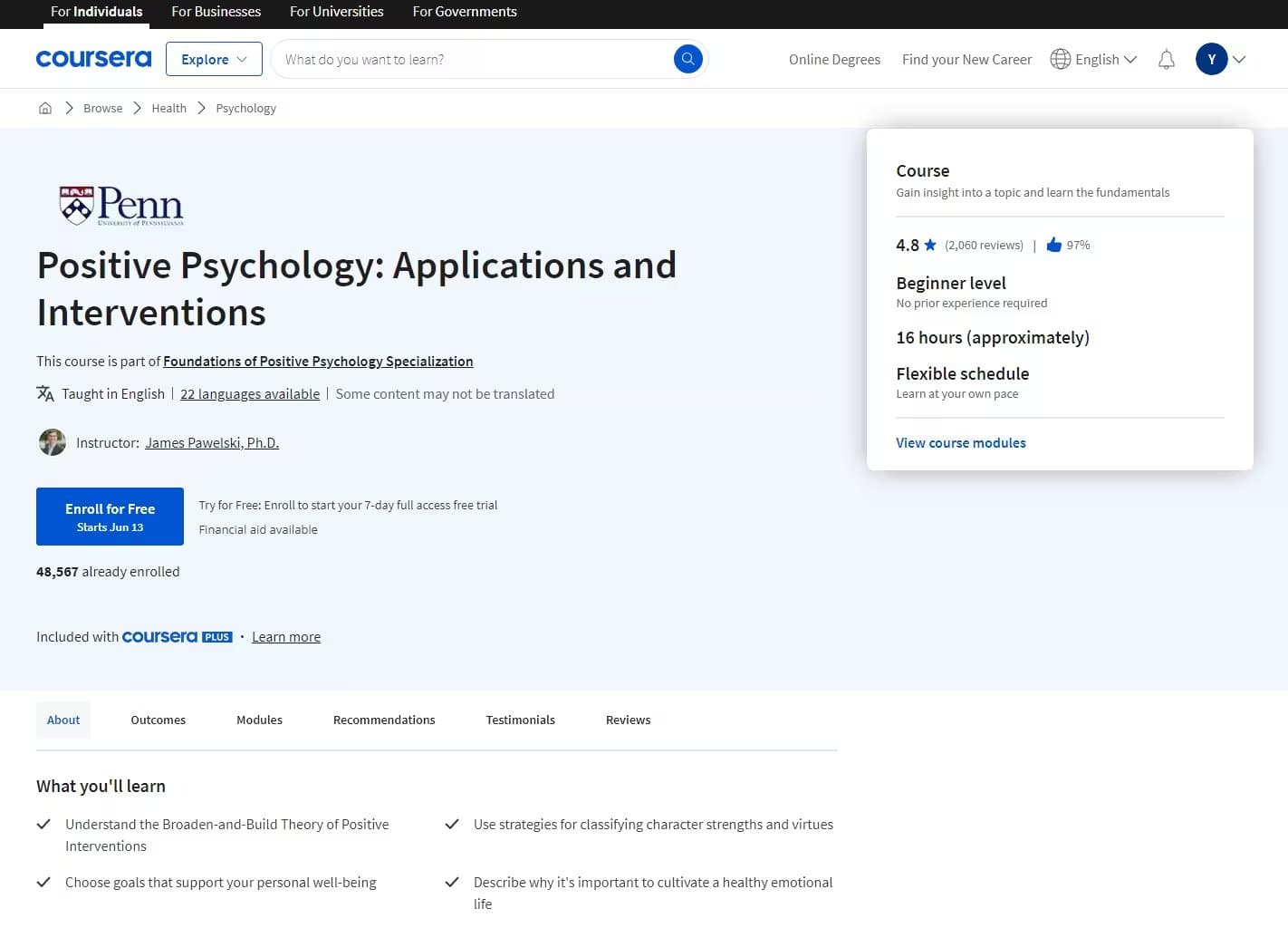Click the Penn university logo

(121, 205)
